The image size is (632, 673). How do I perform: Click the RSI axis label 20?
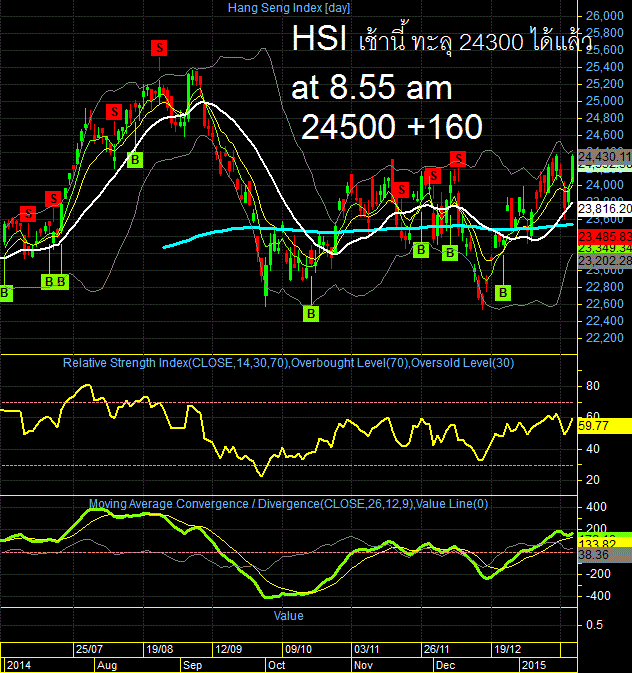pos(592,480)
